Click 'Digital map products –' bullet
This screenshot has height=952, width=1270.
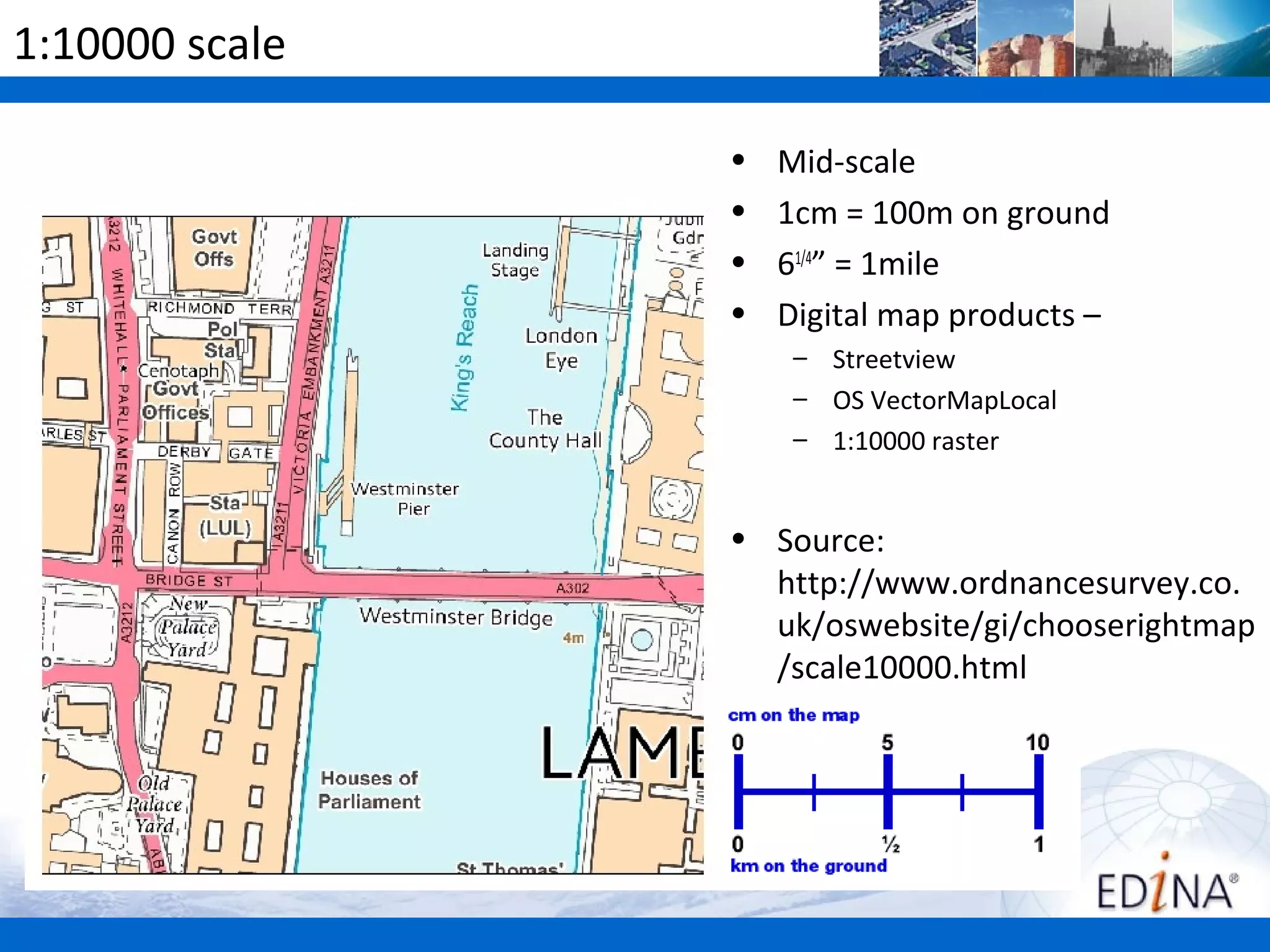[x=939, y=315]
